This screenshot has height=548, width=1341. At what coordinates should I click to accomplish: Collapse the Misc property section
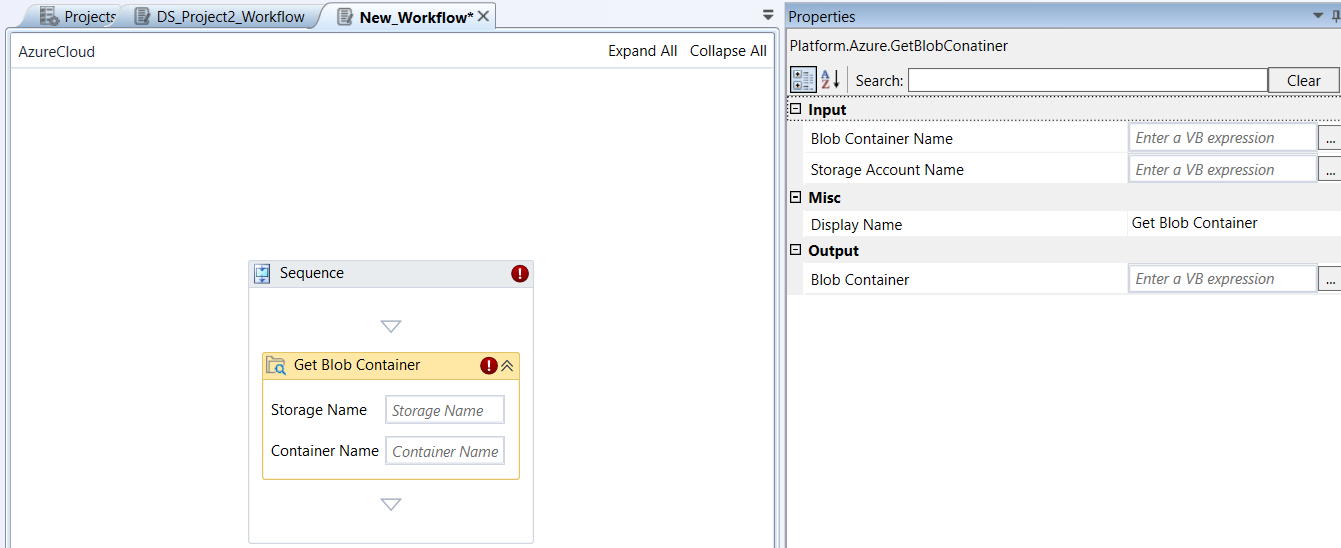point(796,198)
